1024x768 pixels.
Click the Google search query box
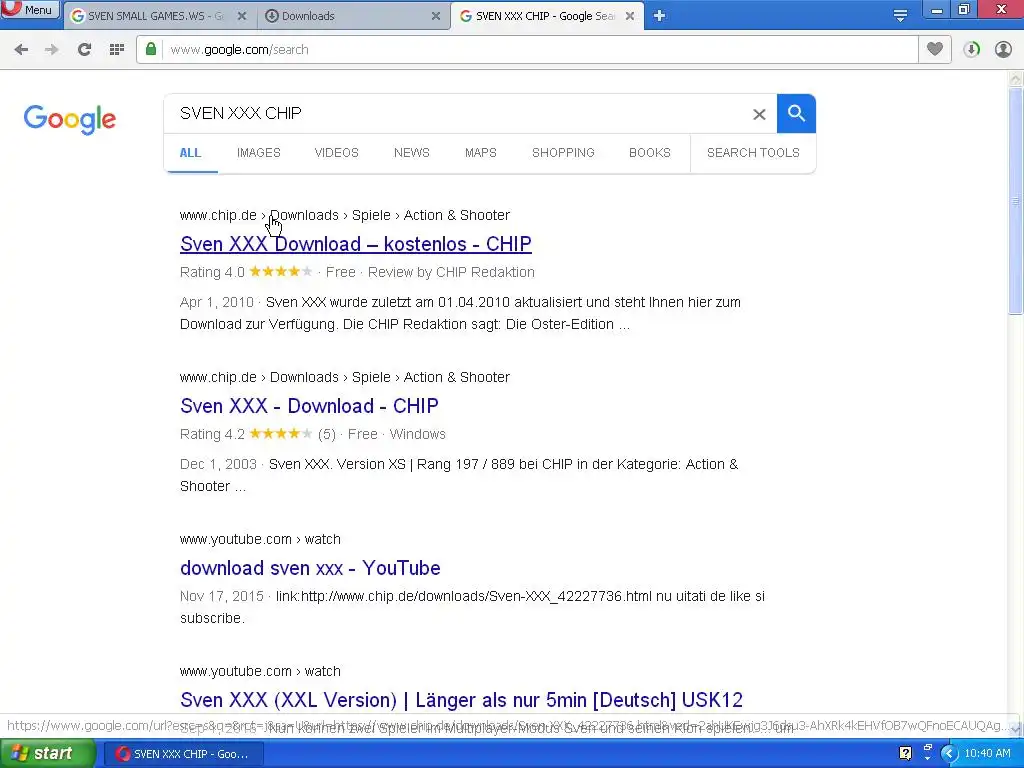[x=457, y=114]
